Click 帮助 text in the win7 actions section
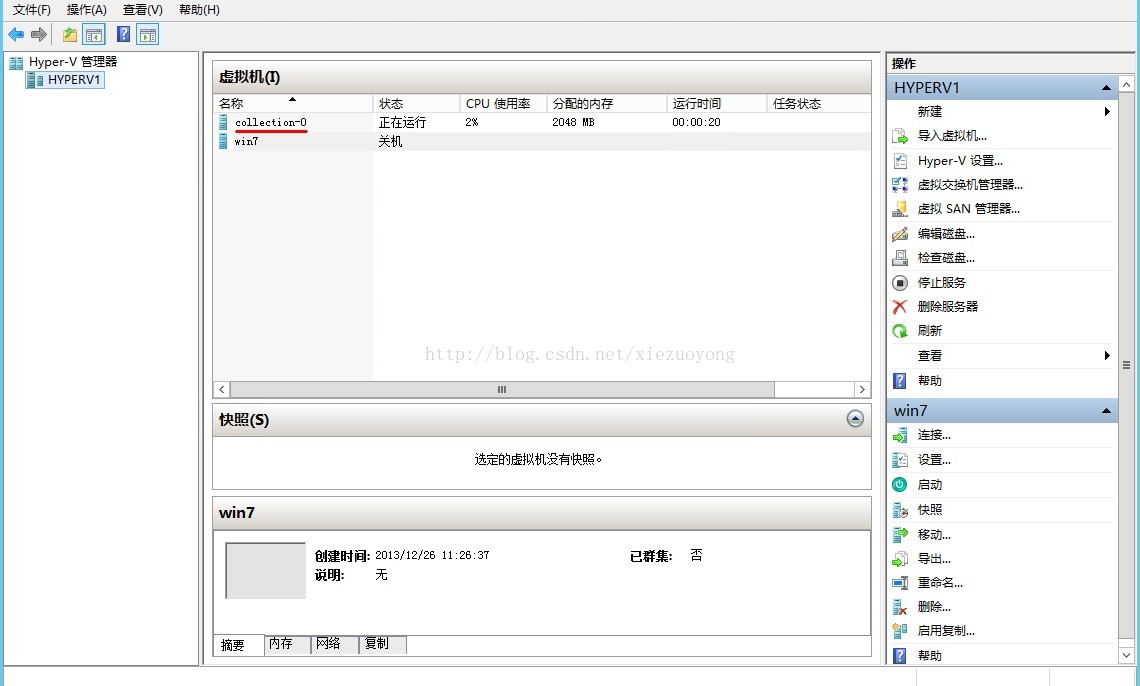 coord(929,655)
